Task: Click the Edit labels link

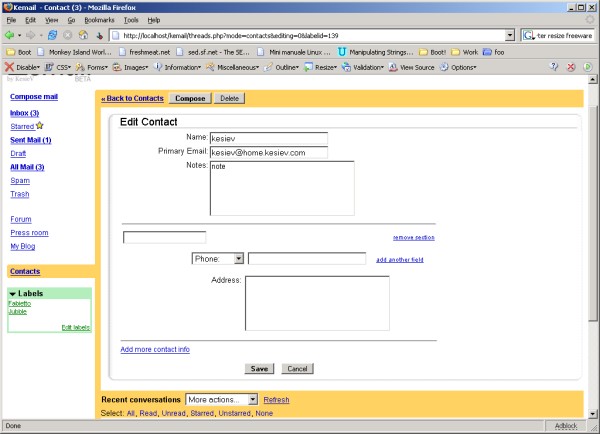Action: click(76, 327)
